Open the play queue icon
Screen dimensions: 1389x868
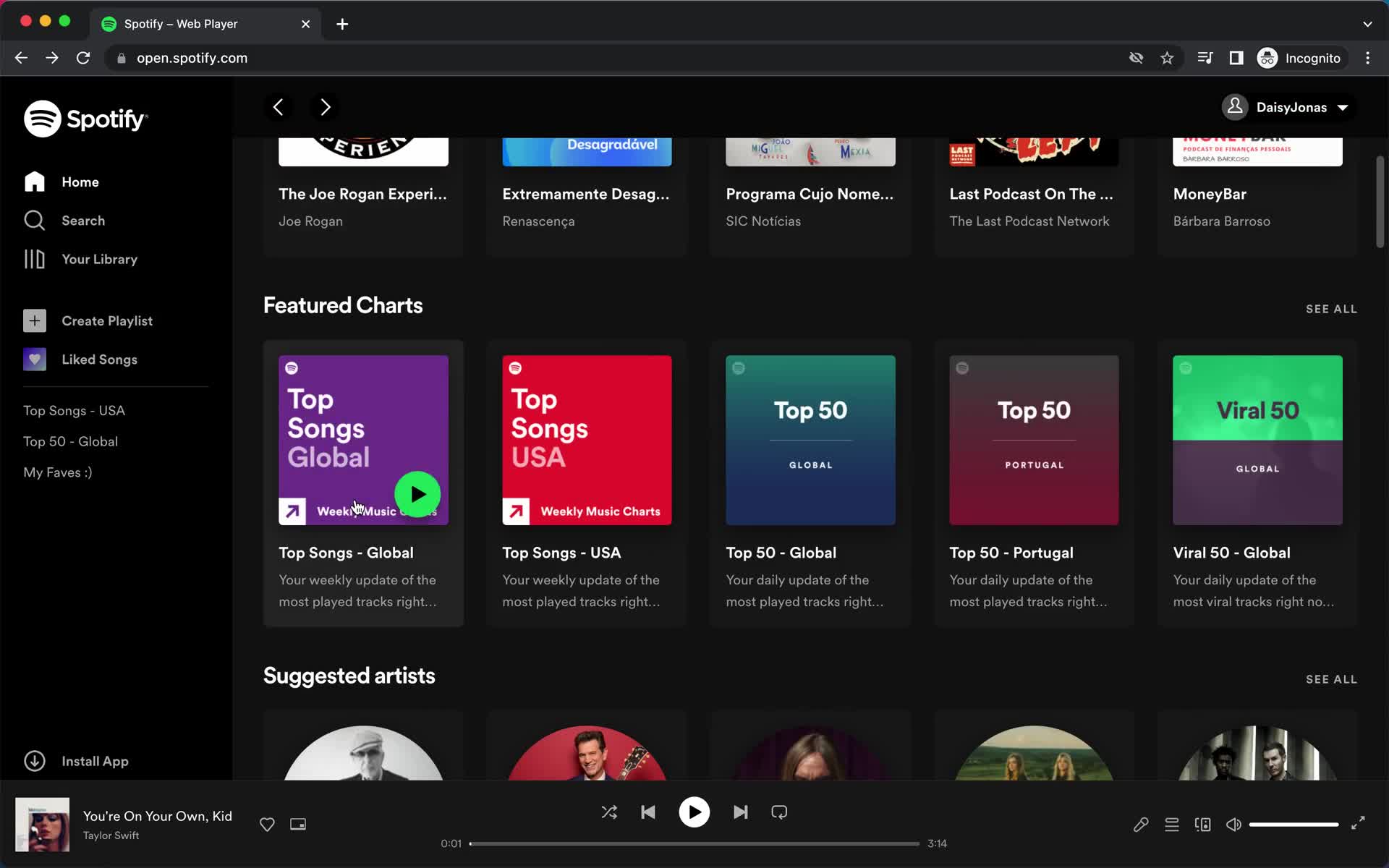pos(1172,825)
